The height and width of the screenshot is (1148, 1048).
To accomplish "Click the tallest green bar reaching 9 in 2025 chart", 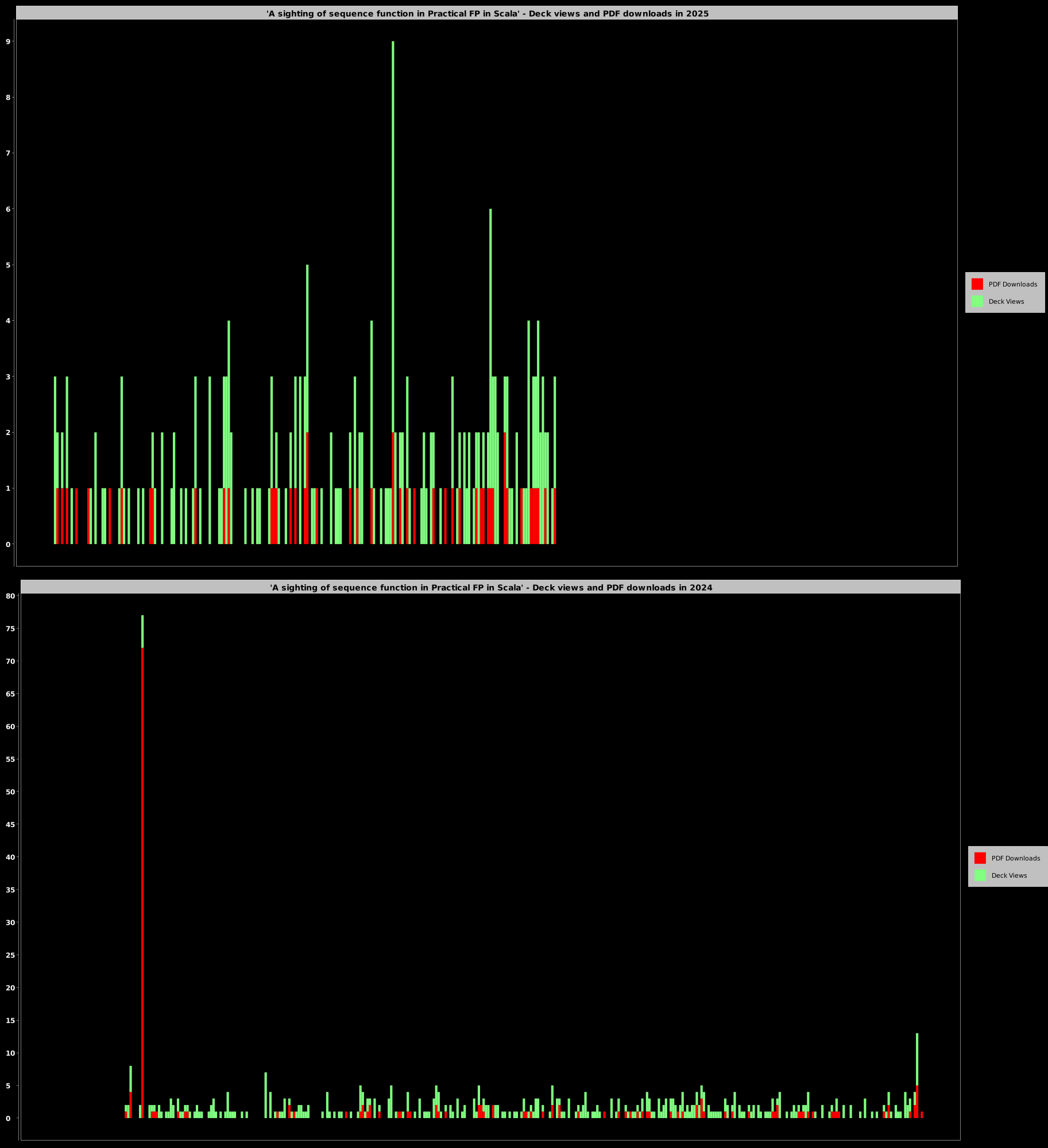I will pyautogui.click(x=393, y=230).
